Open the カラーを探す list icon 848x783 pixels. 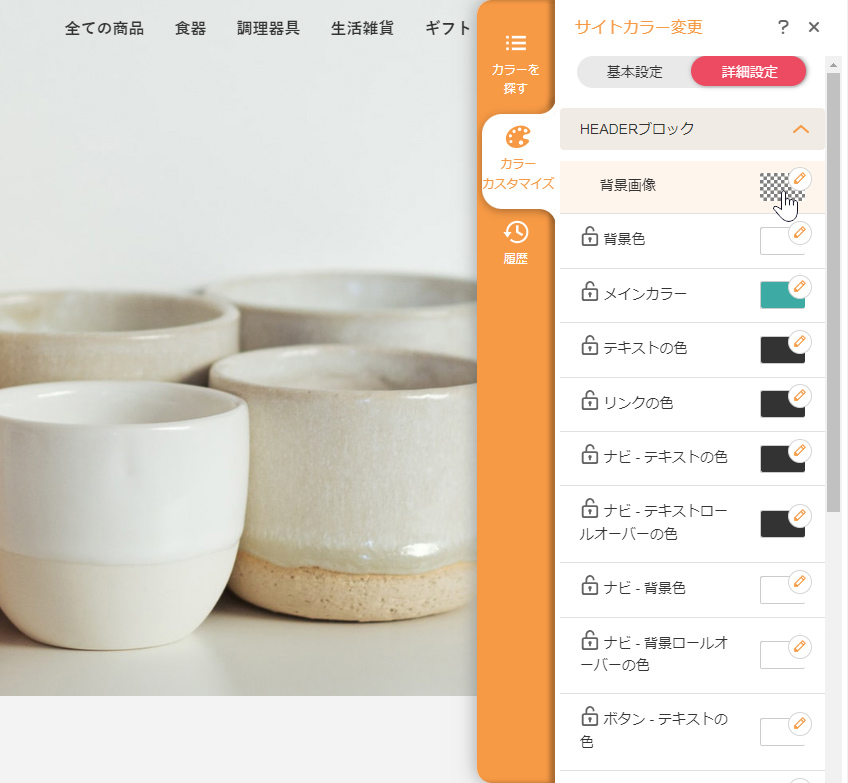[x=516, y=43]
